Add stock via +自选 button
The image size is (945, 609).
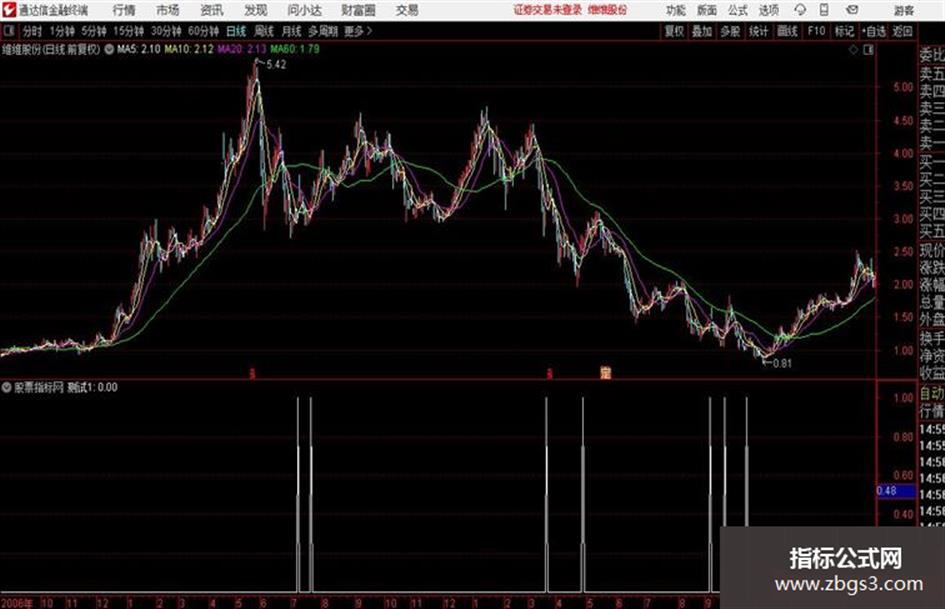pyautogui.click(x=874, y=31)
